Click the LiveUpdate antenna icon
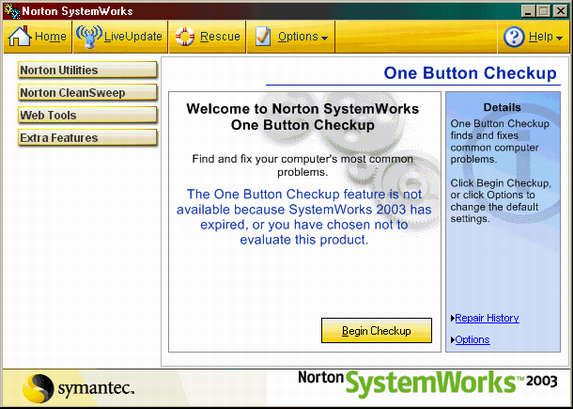 (89, 37)
